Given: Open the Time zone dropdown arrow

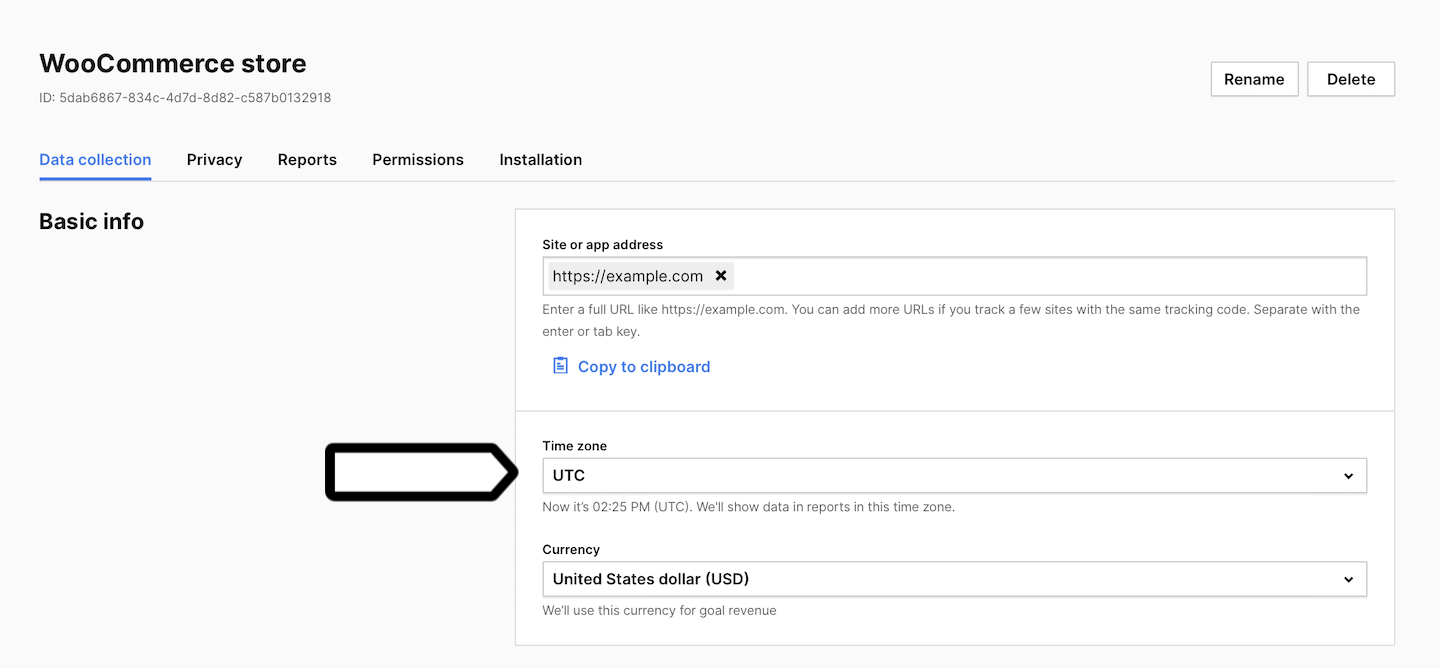Looking at the screenshot, I should pos(1348,476).
